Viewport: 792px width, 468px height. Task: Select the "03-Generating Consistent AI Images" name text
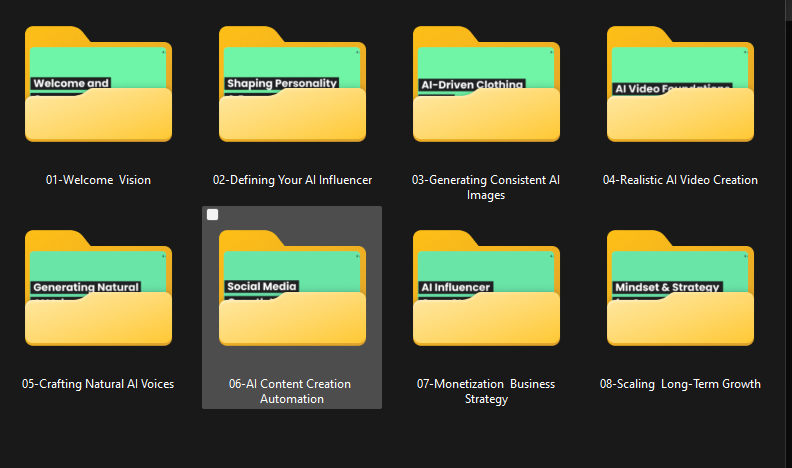(486, 187)
